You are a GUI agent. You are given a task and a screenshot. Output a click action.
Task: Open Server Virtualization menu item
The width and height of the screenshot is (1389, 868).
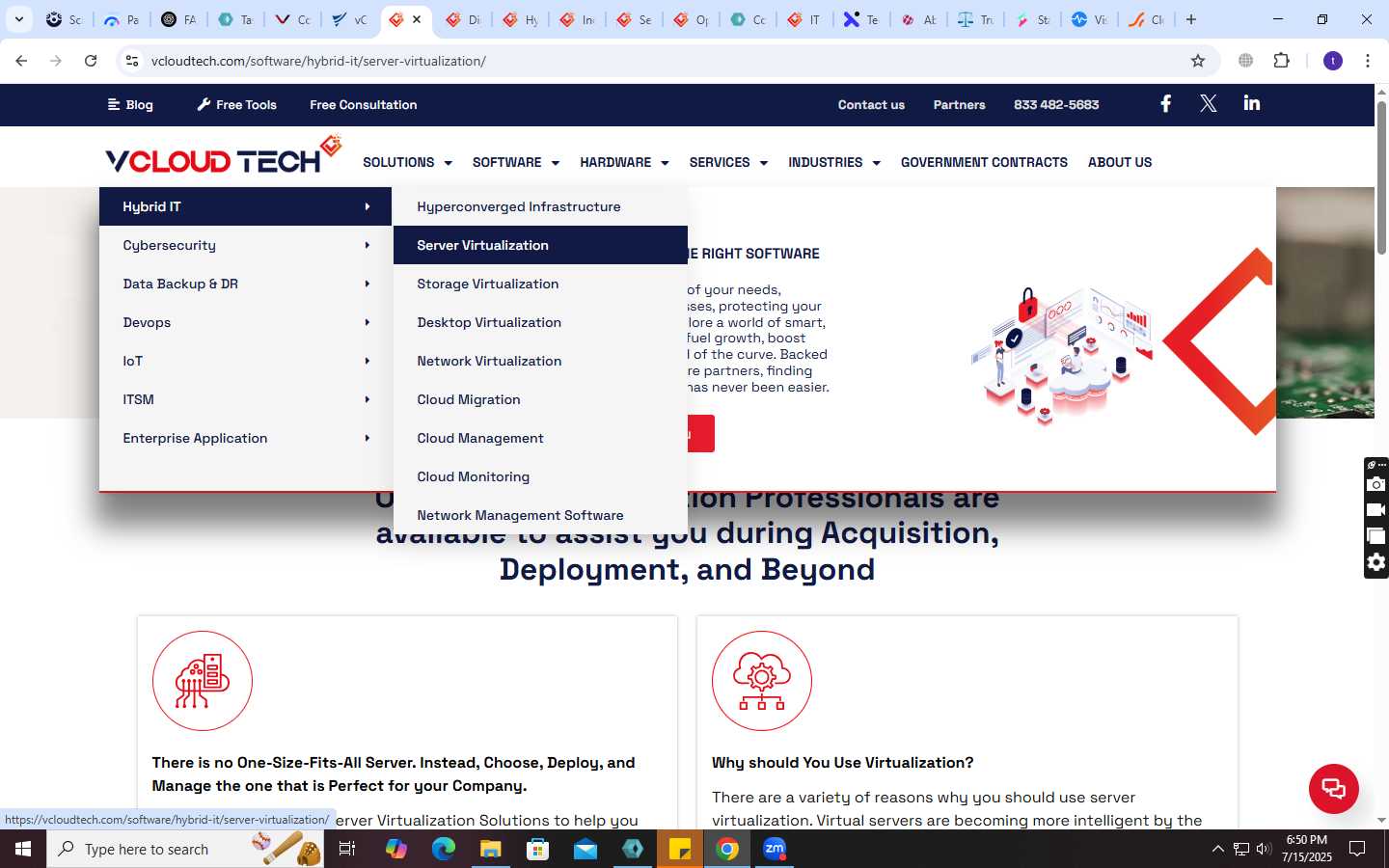tap(540, 245)
